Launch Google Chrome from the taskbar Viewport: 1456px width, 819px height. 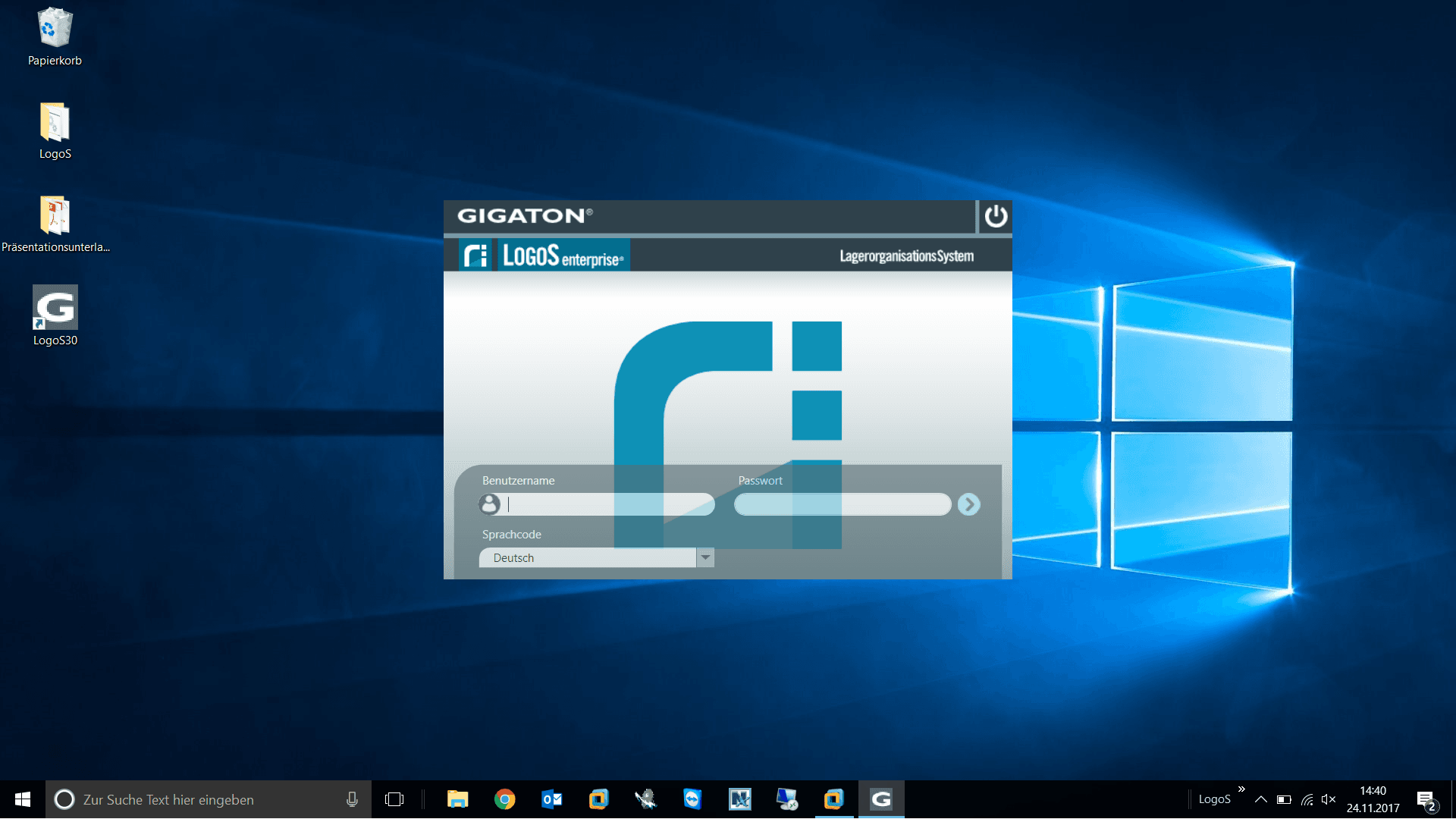[x=504, y=799]
